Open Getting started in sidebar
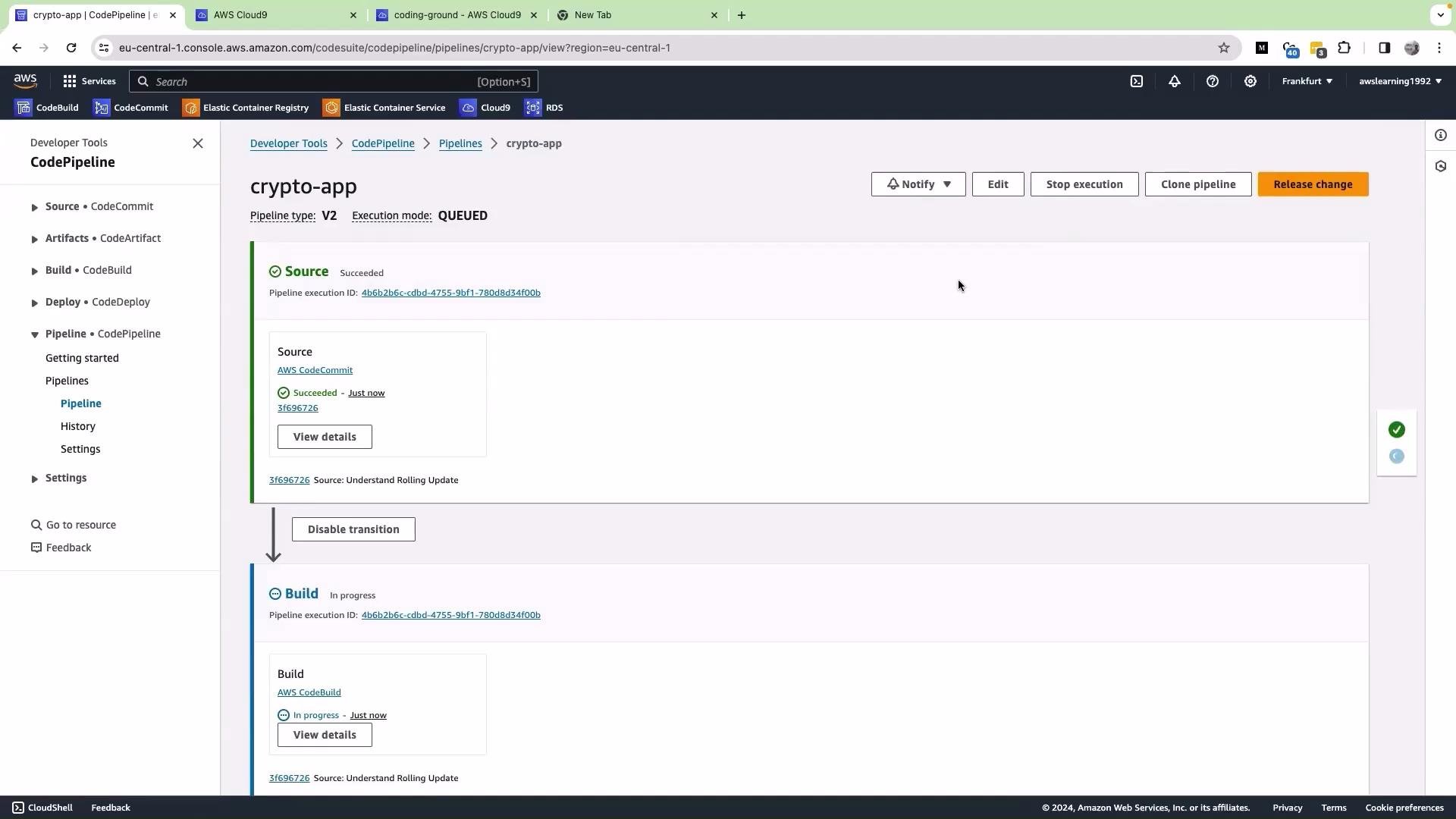 tap(82, 358)
